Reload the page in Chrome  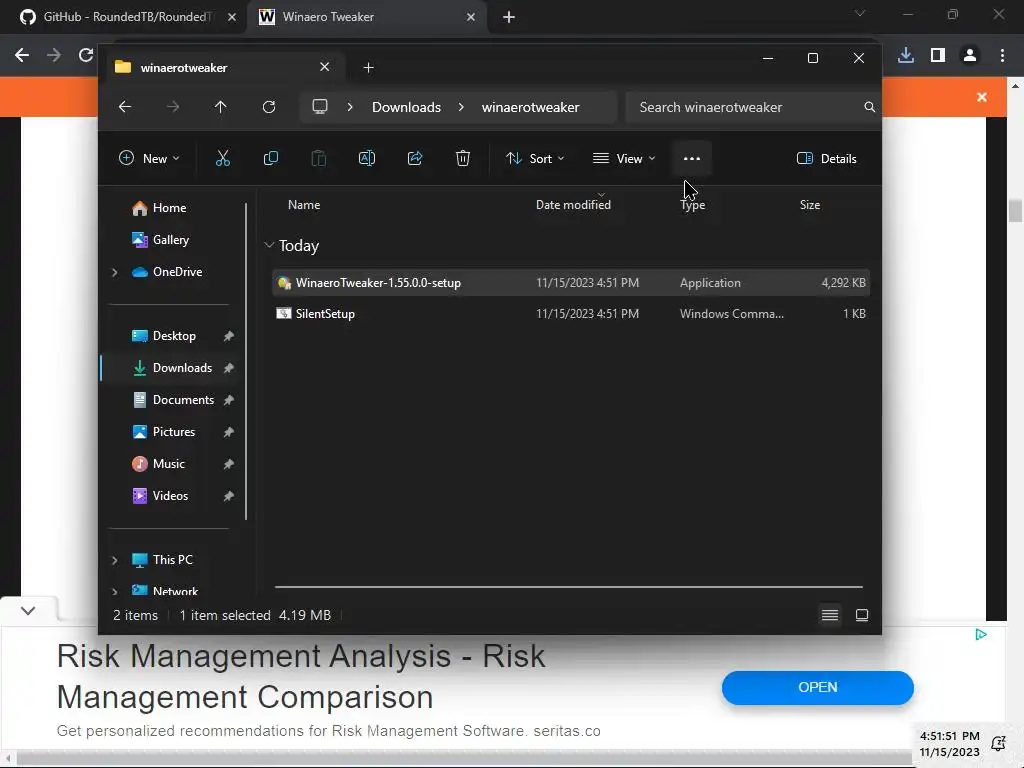86,56
